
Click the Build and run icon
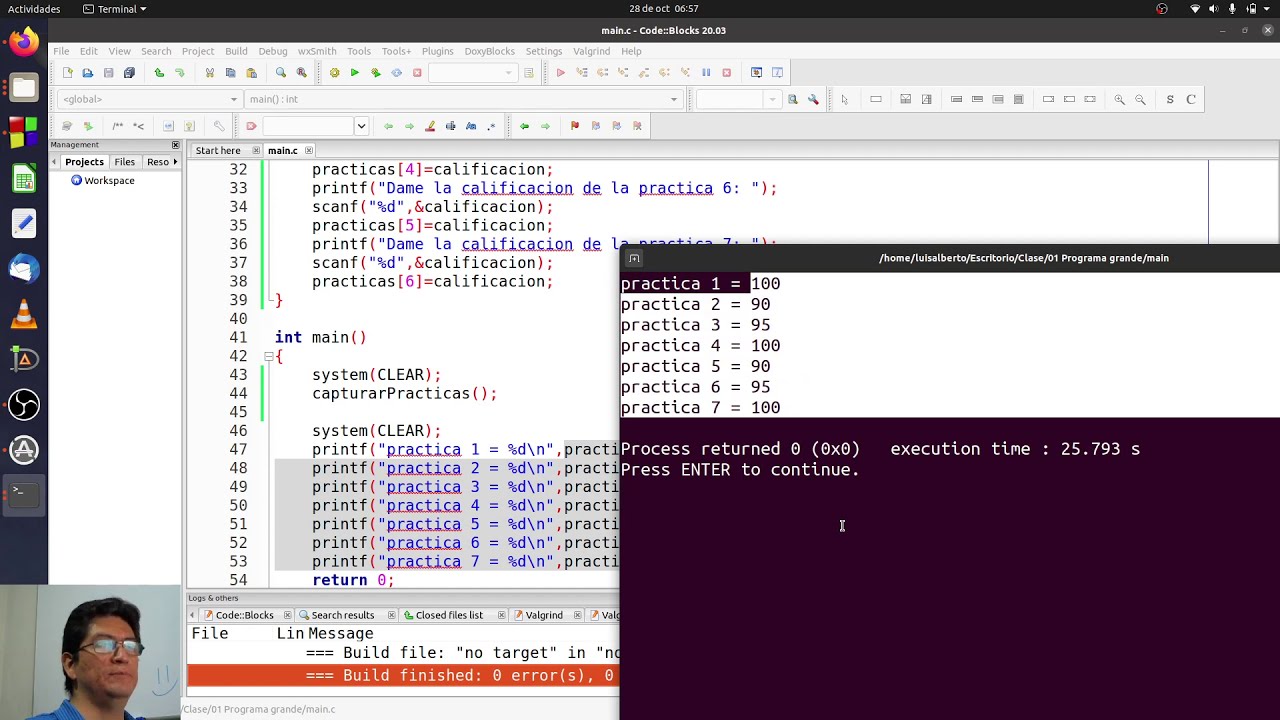click(375, 72)
